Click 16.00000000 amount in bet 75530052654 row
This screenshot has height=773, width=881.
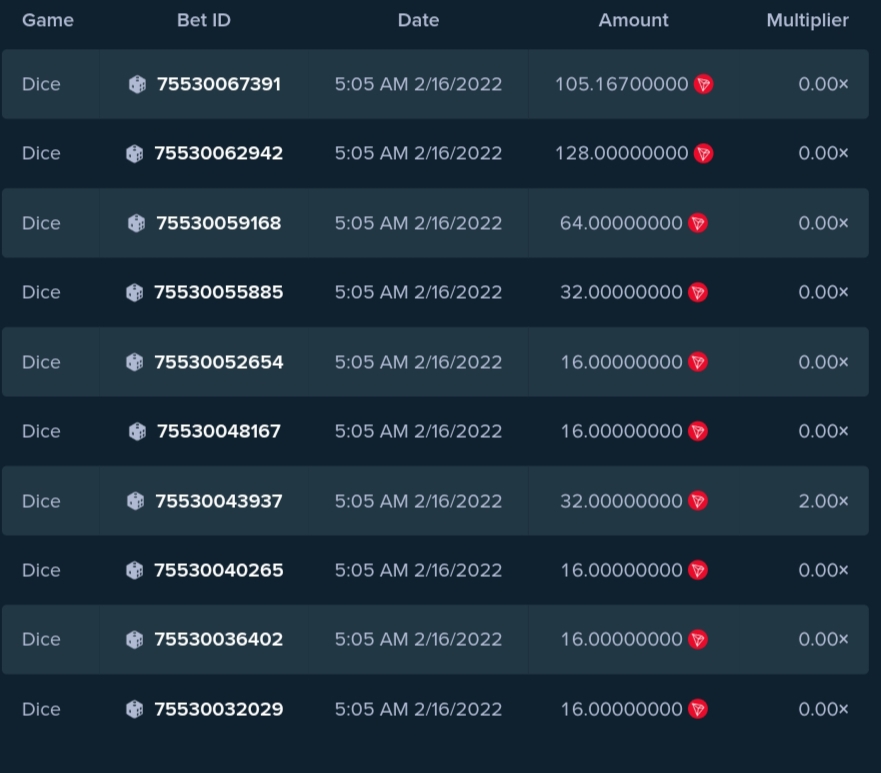pyautogui.click(x=622, y=362)
